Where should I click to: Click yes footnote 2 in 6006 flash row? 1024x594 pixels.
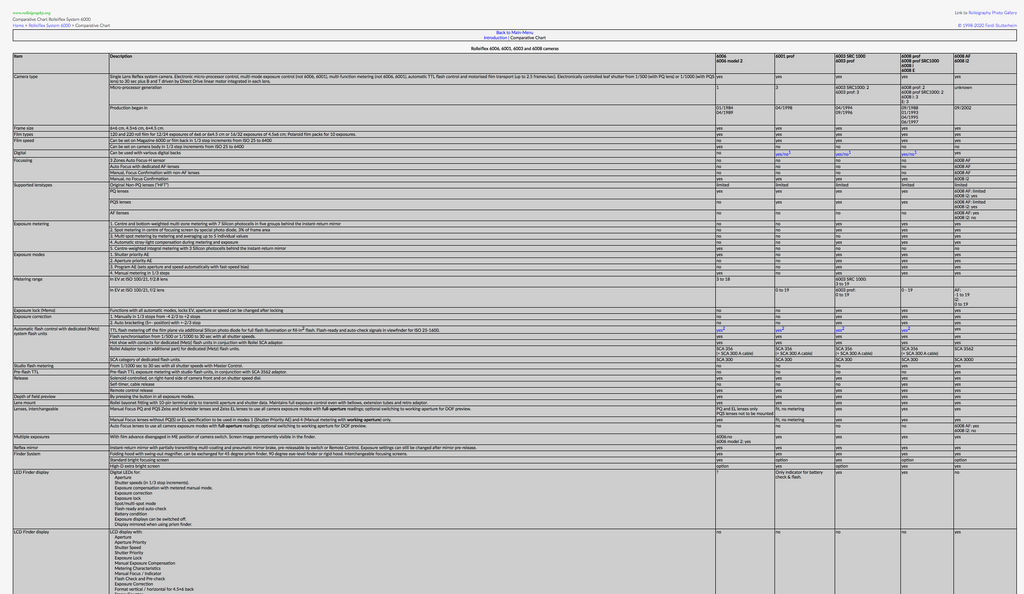(x=720, y=330)
